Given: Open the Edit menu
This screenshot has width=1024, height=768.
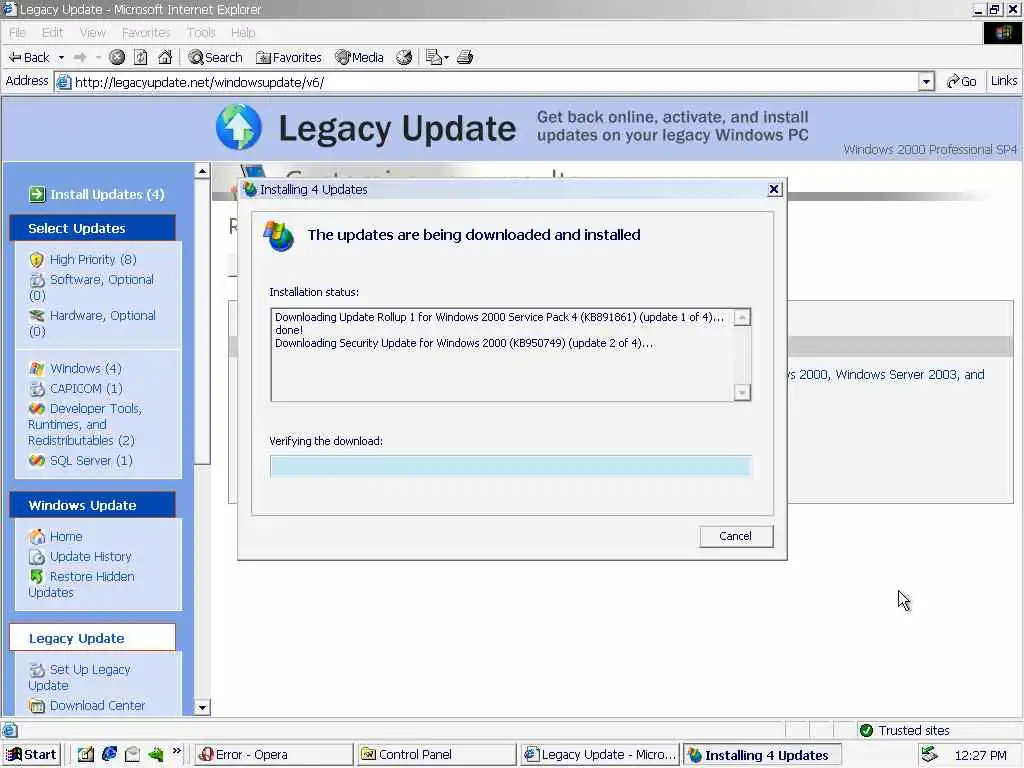Looking at the screenshot, I should tap(52, 33).
